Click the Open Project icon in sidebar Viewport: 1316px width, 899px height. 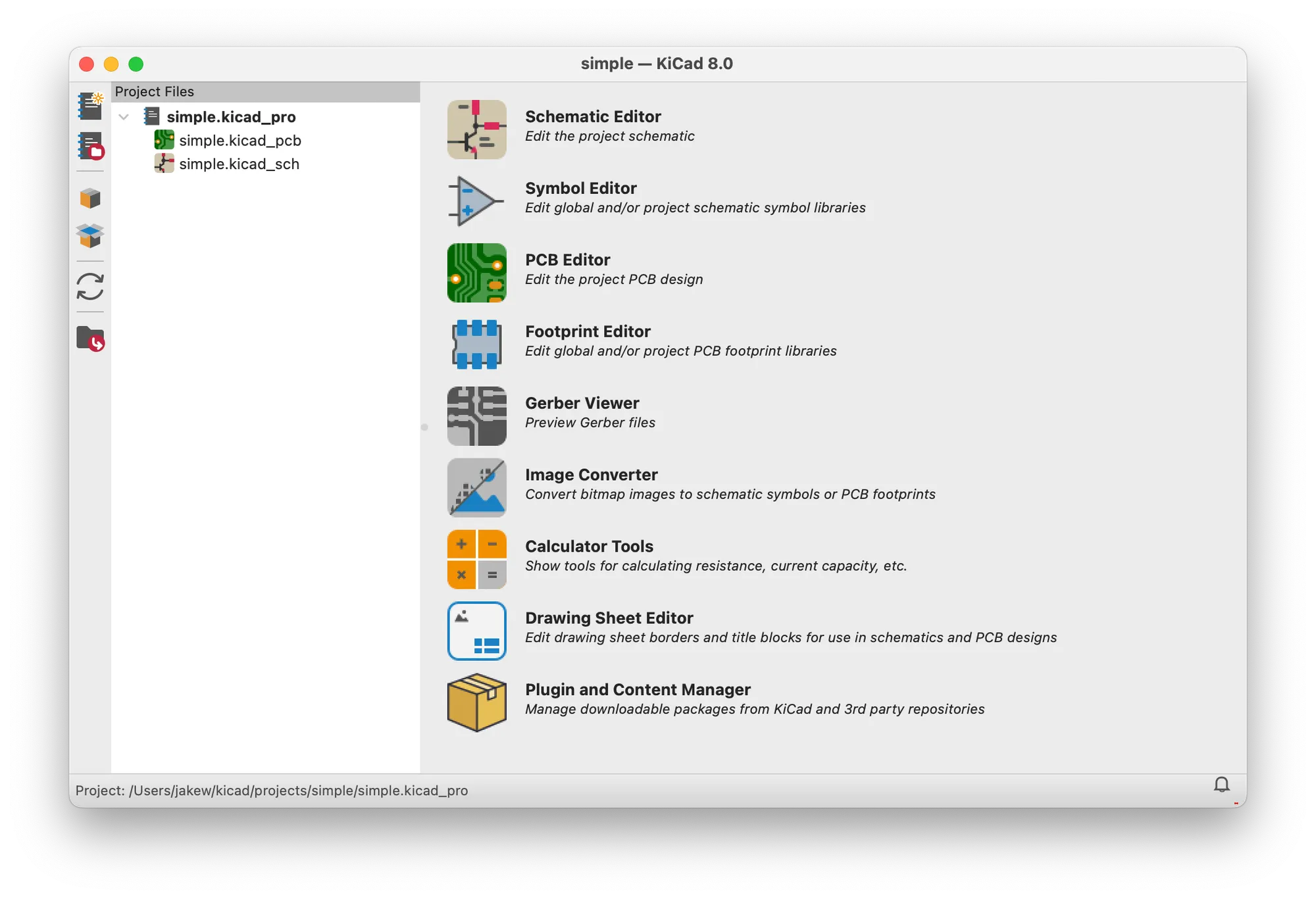90,146
